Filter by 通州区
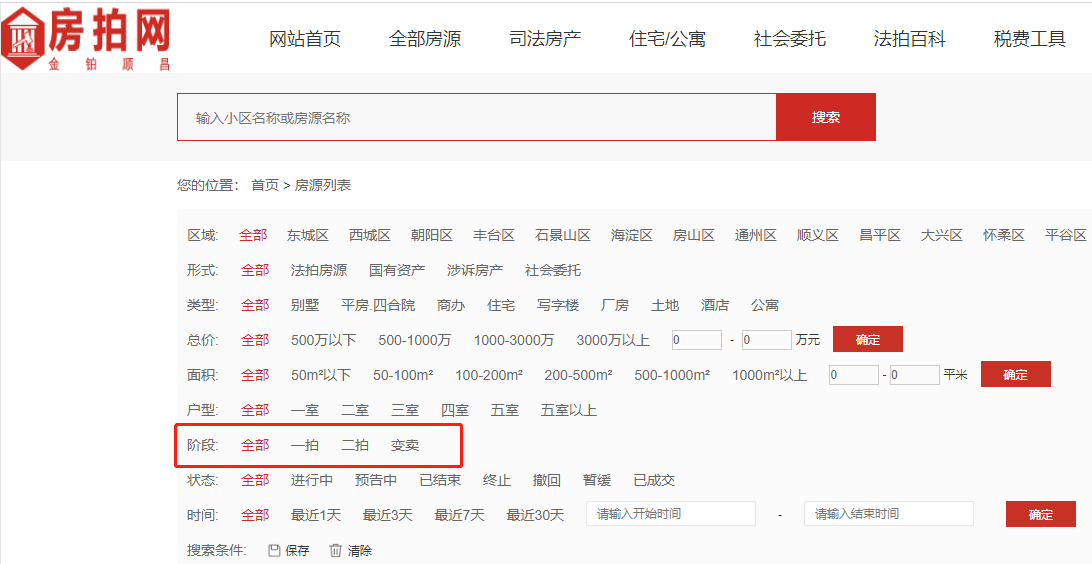 (756, 235)
